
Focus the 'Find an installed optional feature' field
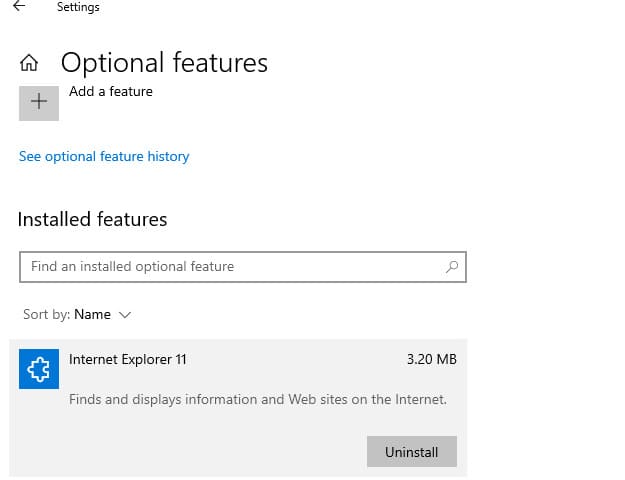[x=243, y=267]
